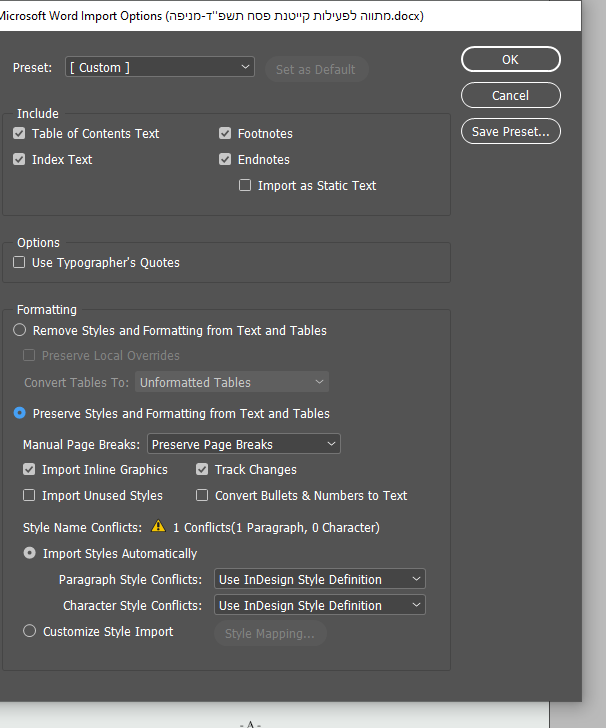Open Paragraph Style Conflicts dropdown
The width and height of the screenshot is (606, 728).
320,579
